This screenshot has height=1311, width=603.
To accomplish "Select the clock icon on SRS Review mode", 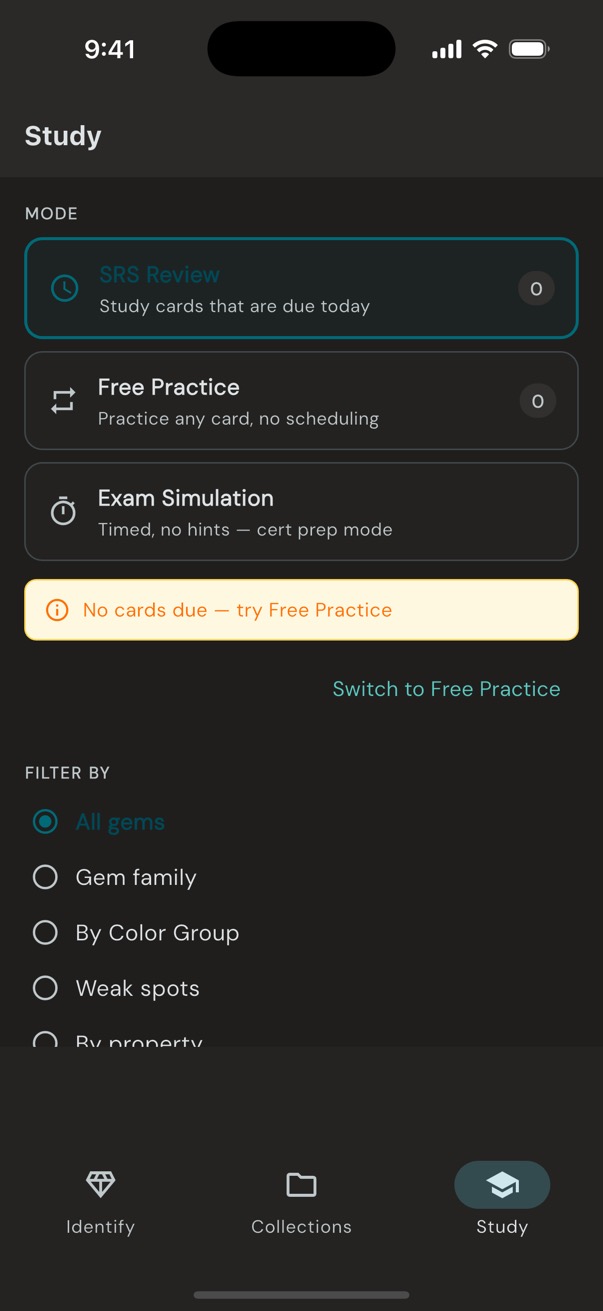I will 63,288.
